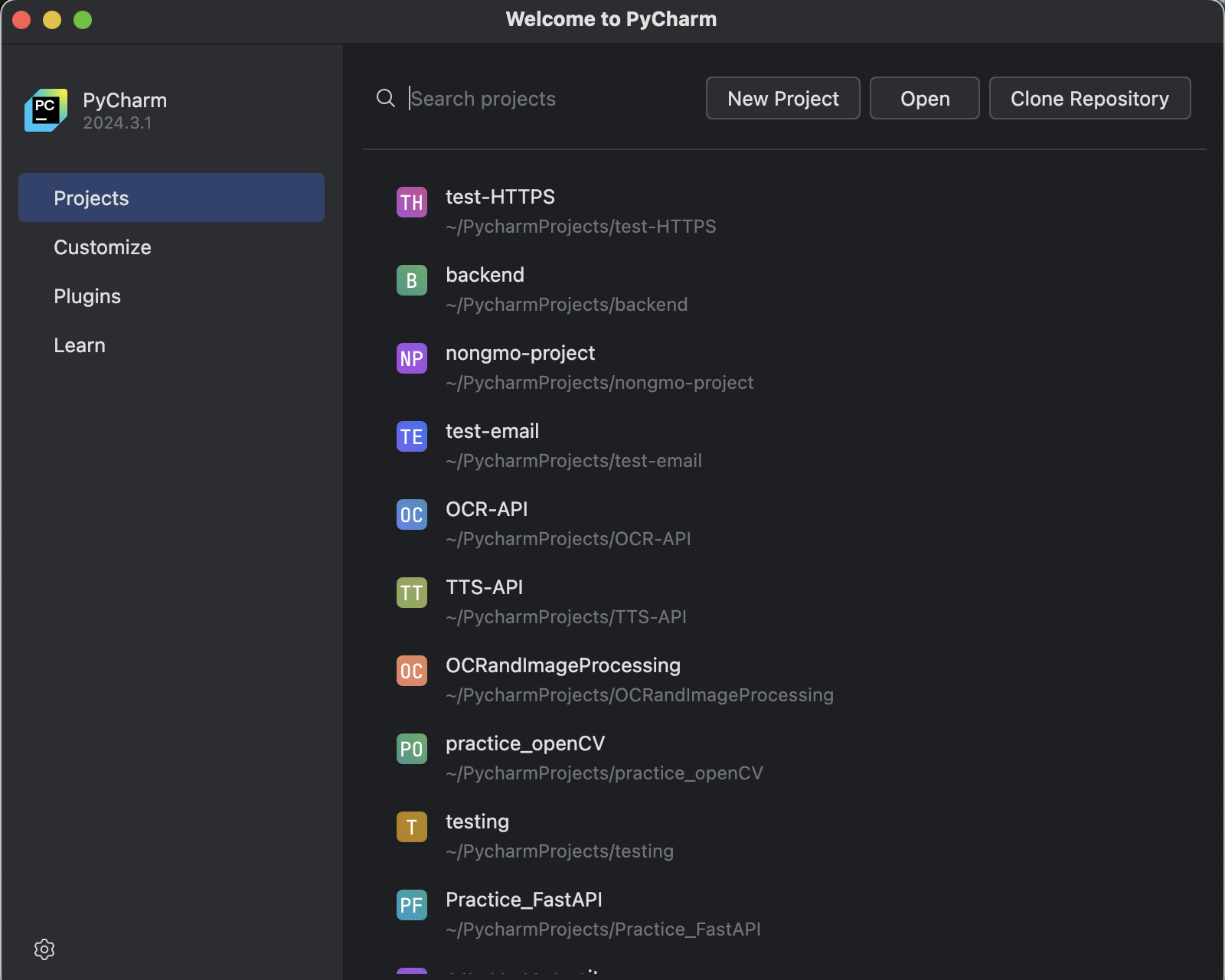Create a New Project
This screenshot has height=980, width=1225.
pos(782,98)
